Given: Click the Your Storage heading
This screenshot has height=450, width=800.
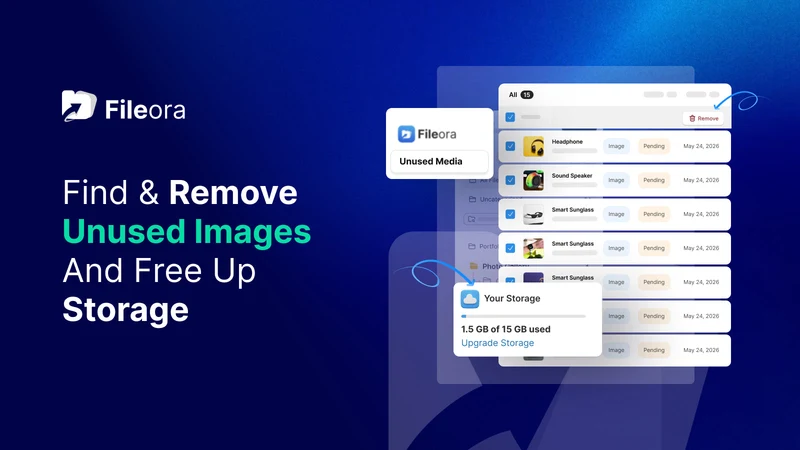Looking at the screenshot, I should click(x=512, y=298).
